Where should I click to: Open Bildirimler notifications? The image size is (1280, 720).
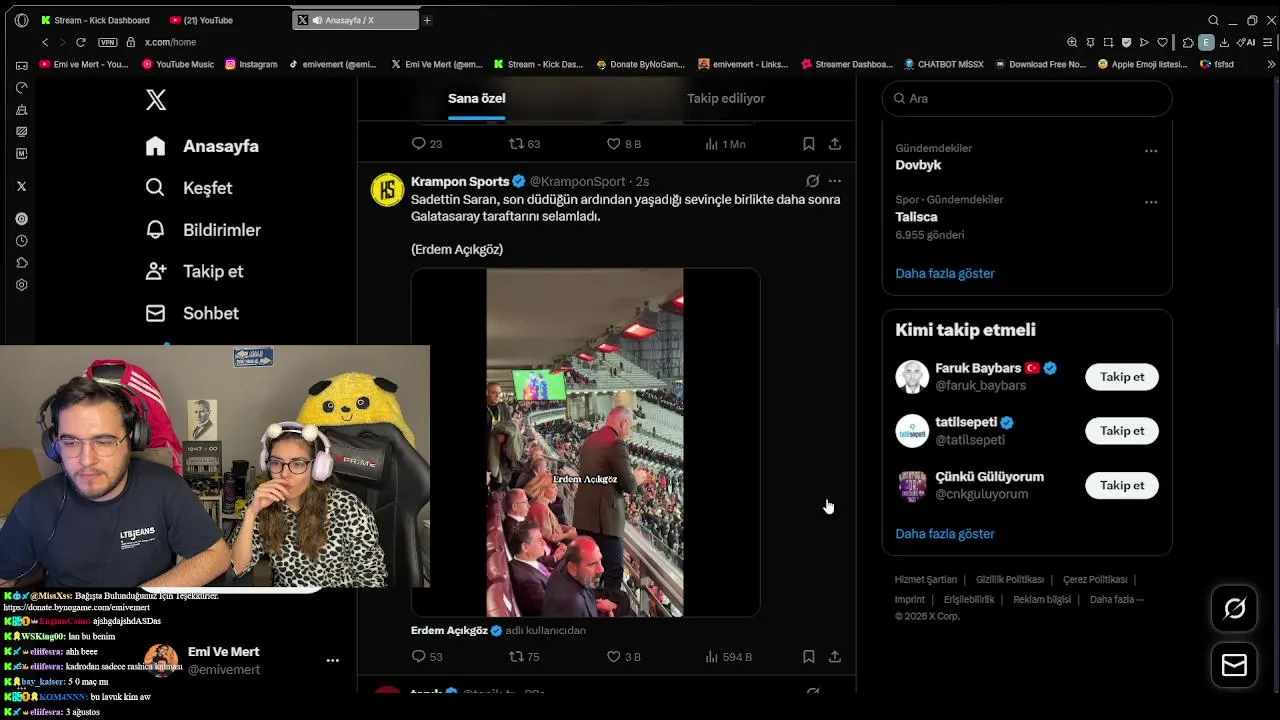pyautogui.click(x=203, y=230)
